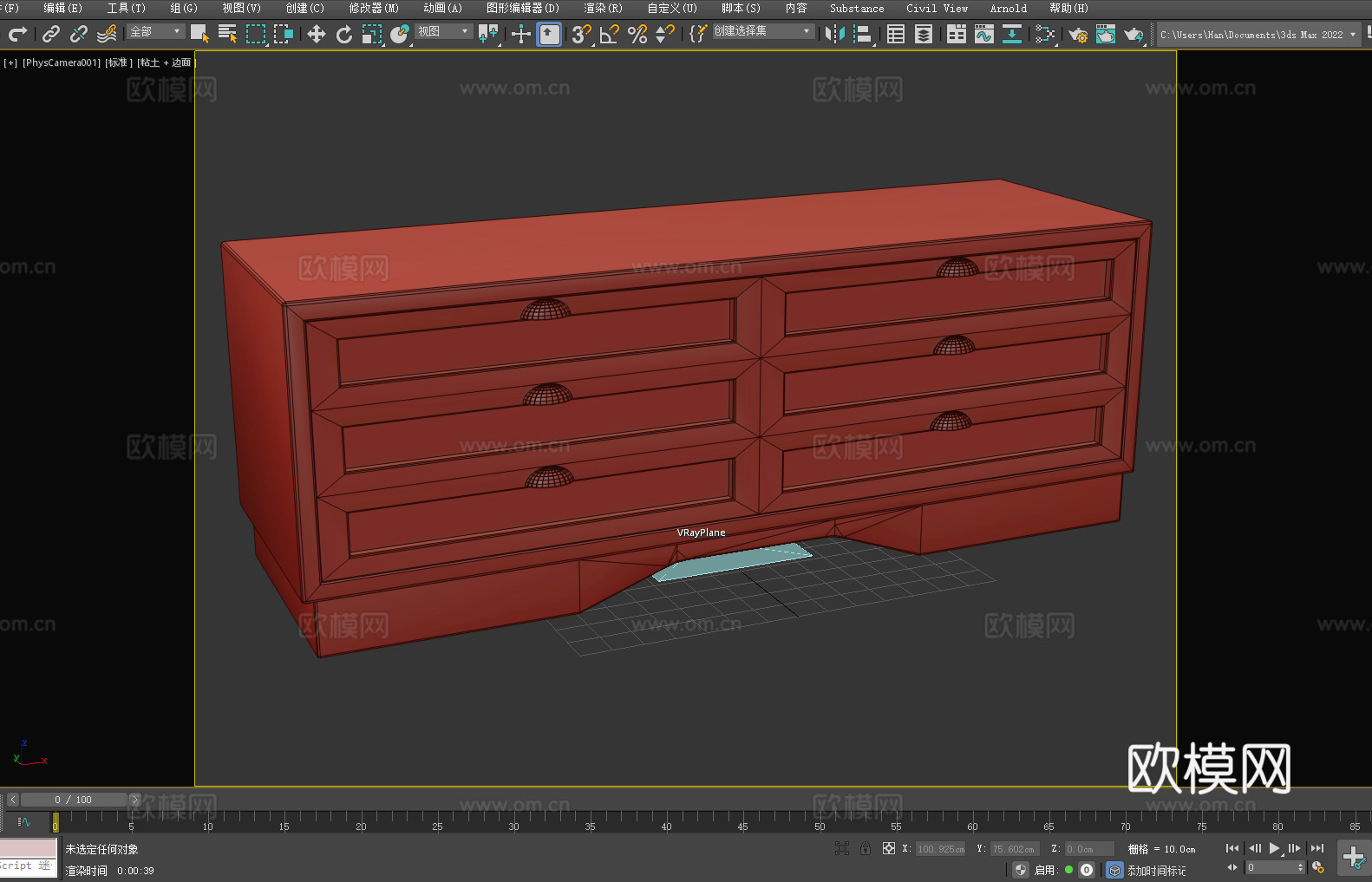Open the Render Setup teapot-gear icon
This screenshot has height=882, width=1372.
point(1078,34)
